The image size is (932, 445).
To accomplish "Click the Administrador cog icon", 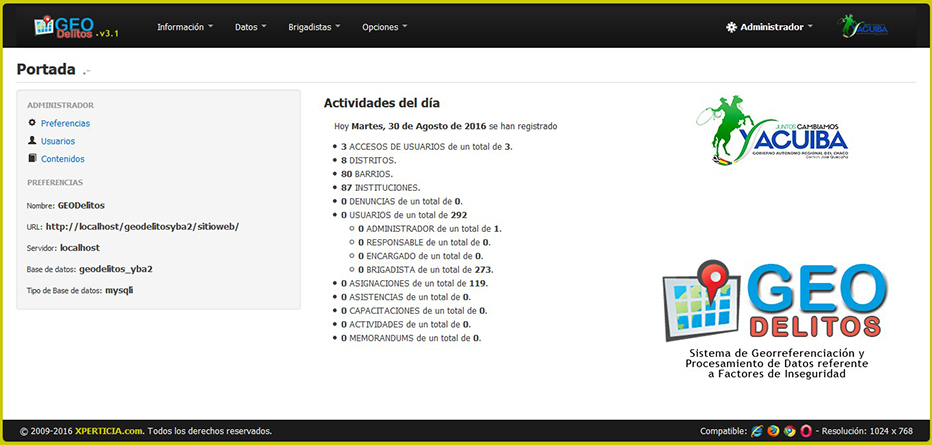I will [731, 27].
